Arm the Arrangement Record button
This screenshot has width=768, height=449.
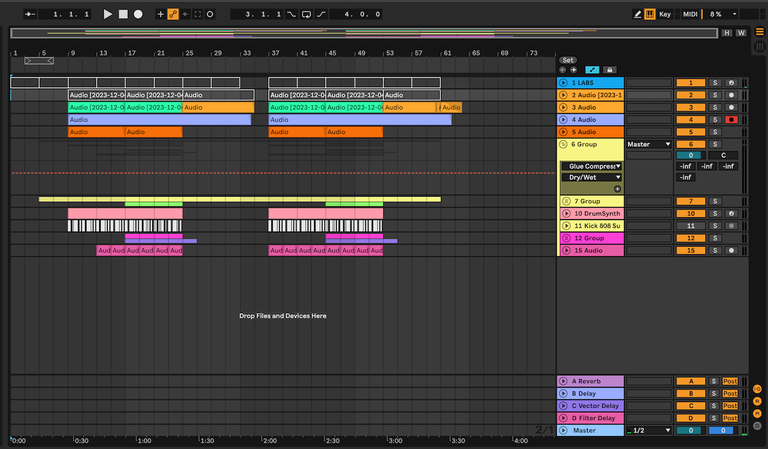[x=138, y=14]
